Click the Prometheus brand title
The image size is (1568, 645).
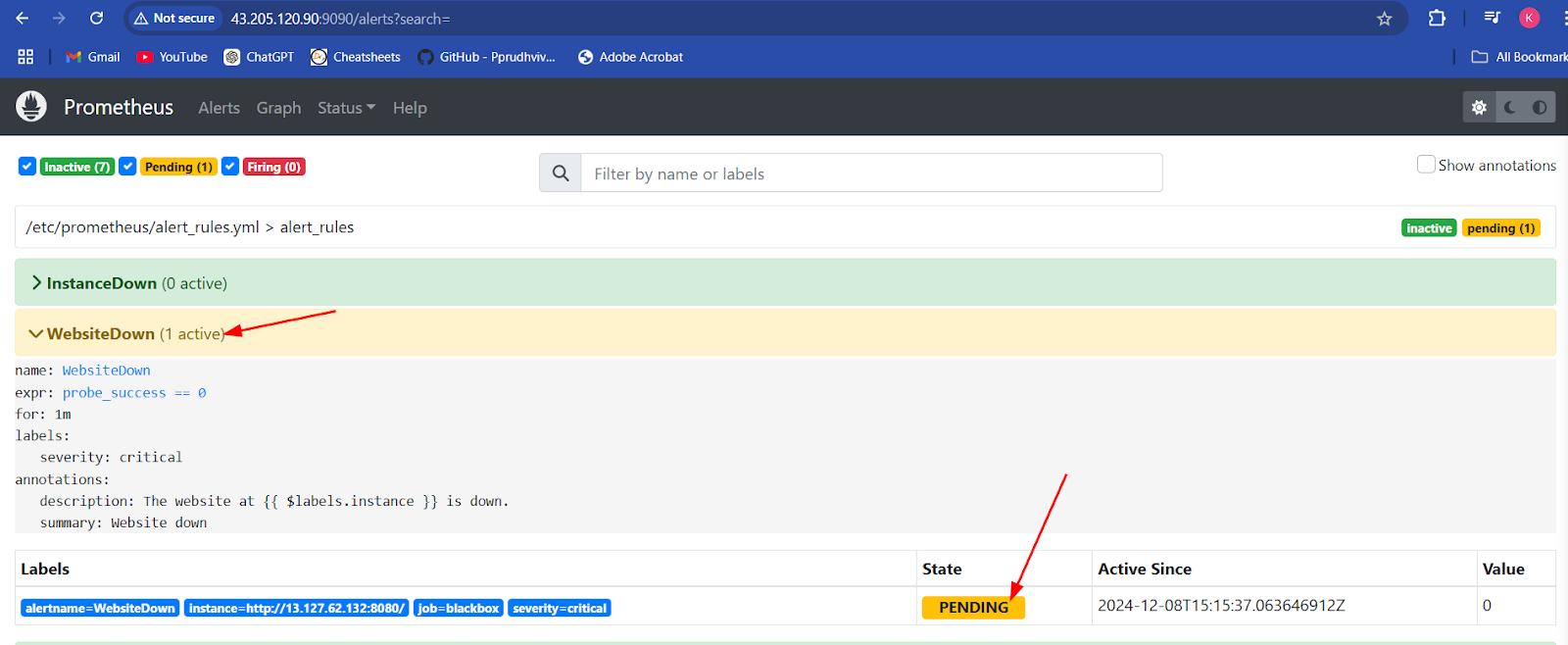pos(119,107)
